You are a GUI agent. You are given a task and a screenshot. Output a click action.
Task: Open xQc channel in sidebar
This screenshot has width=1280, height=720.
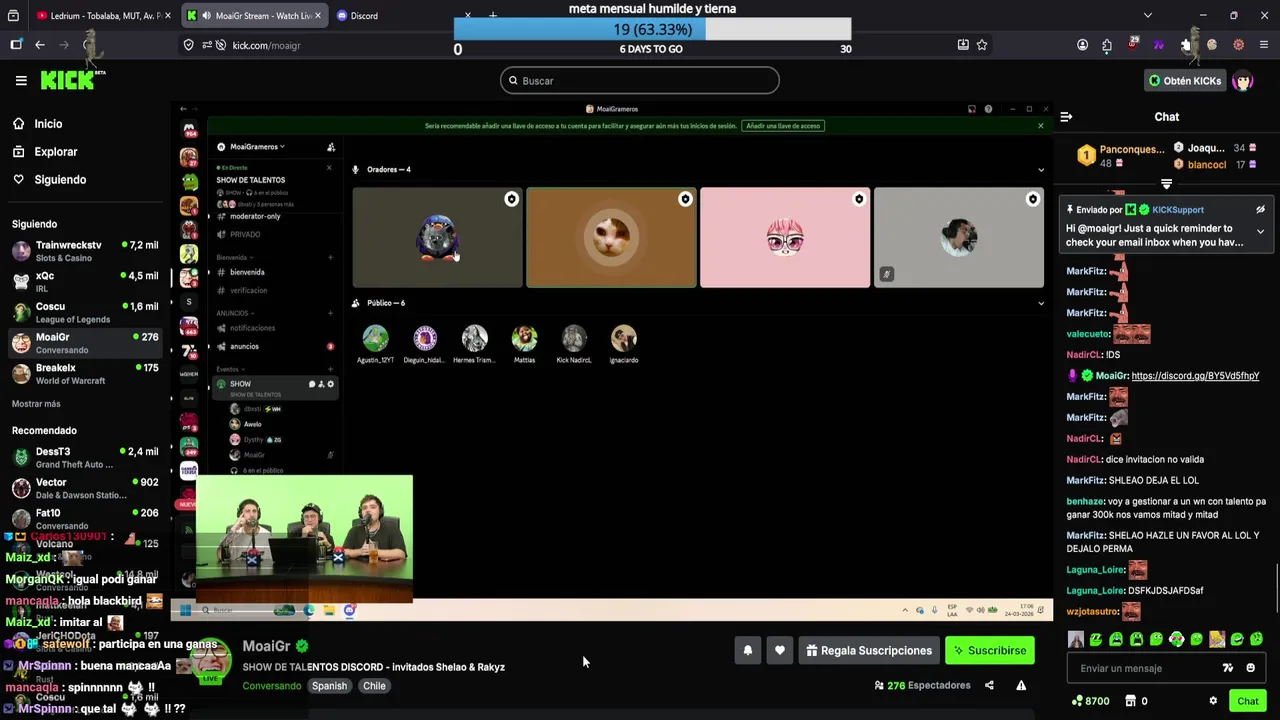85,282
